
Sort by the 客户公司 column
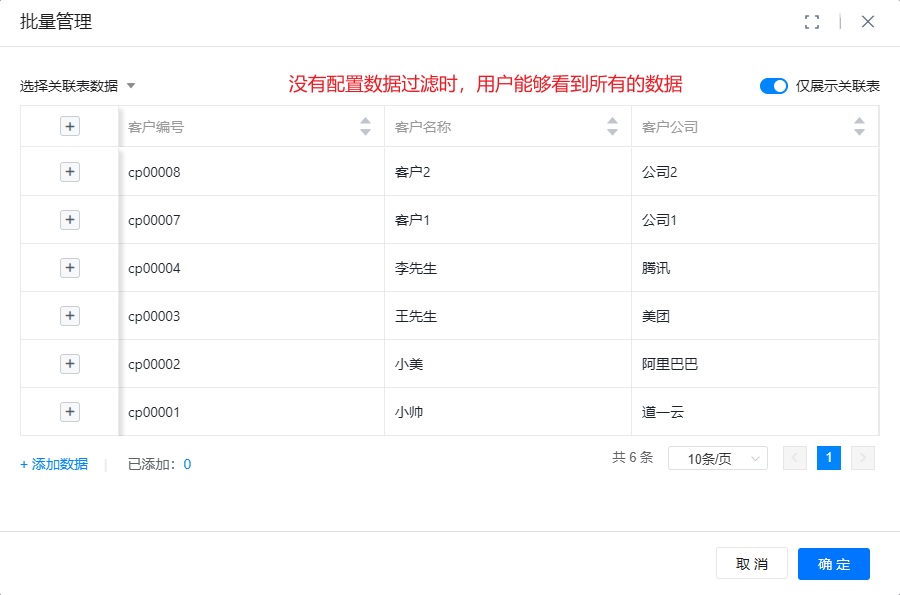pos(859,127)
